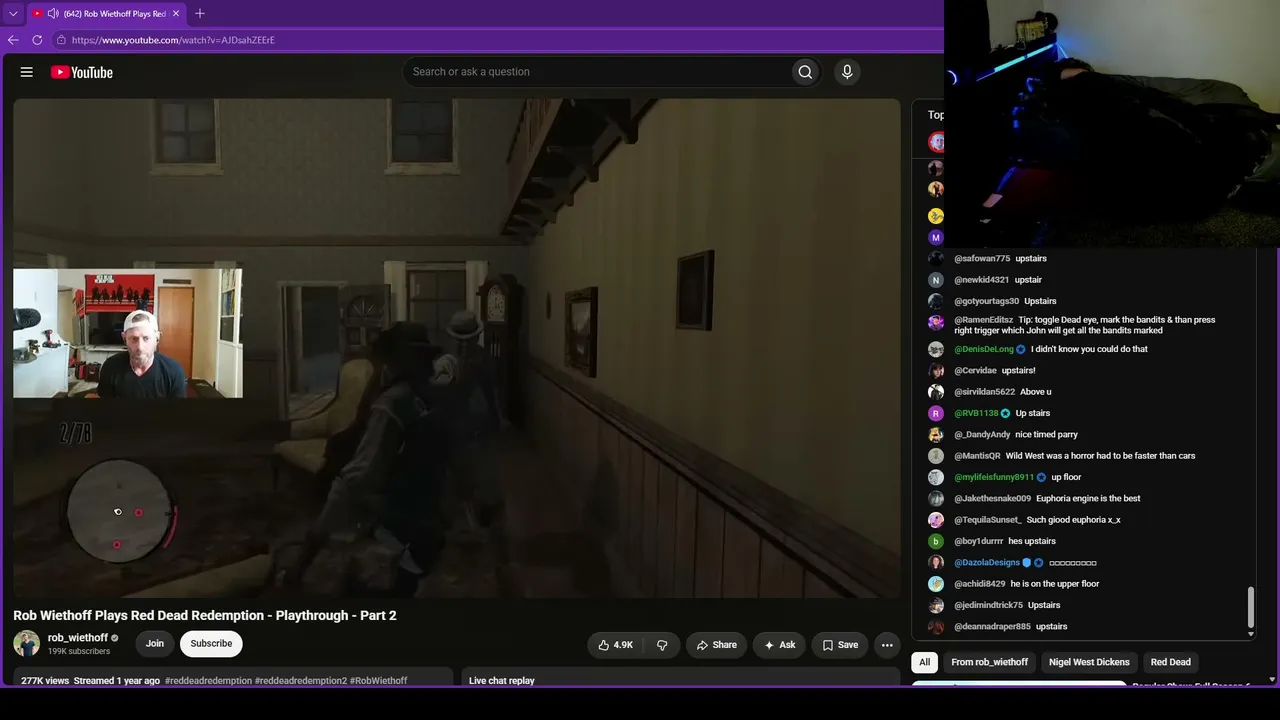Go to YouTube home via logo

pos(82,72)
